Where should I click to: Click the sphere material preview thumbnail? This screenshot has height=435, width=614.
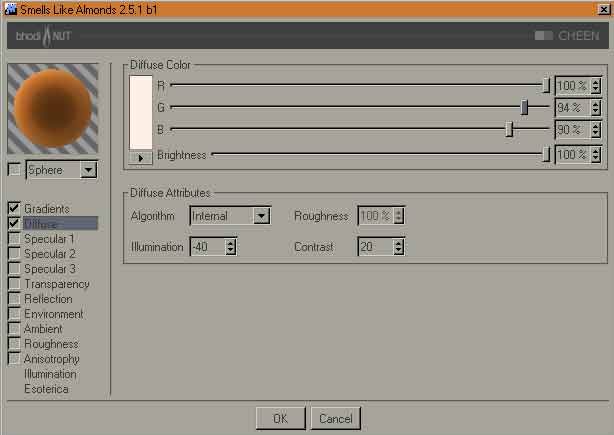52,108
